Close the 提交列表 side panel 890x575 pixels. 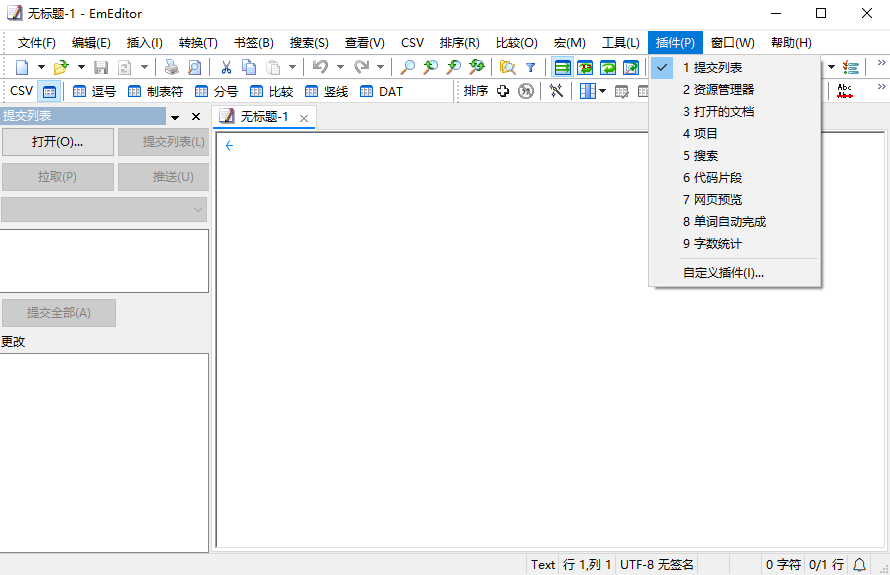click(196, 116)
